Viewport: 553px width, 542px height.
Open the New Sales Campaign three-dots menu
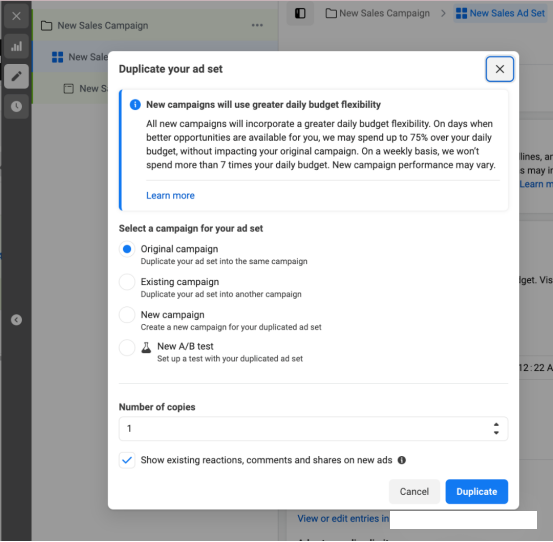point(257,25)
